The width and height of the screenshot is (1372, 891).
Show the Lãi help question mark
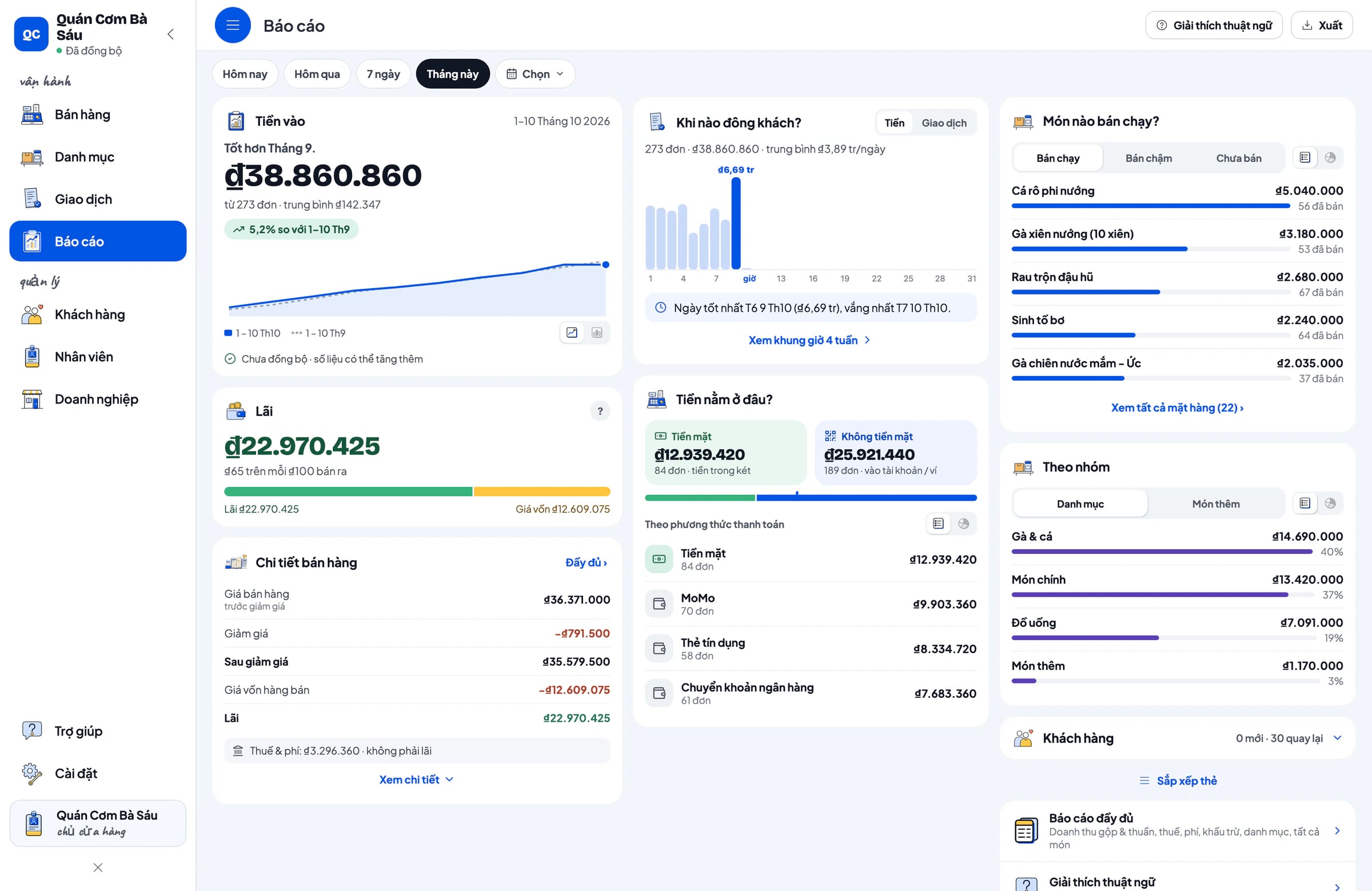pos(600,411)
